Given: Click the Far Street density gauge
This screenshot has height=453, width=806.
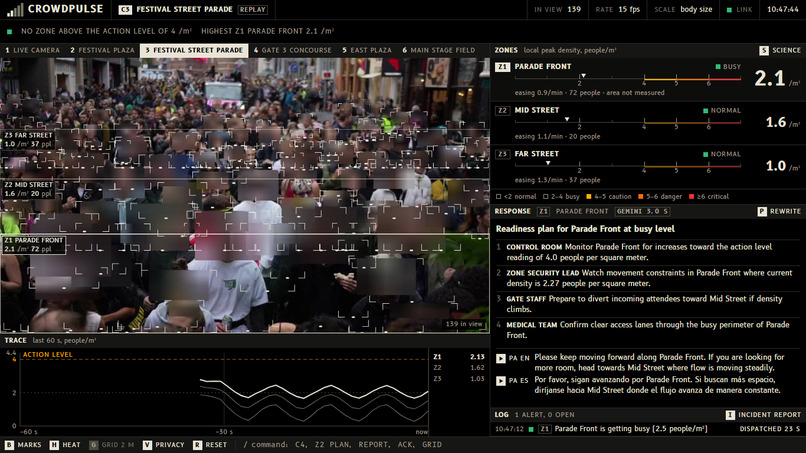Looking at the screenshot, I should click(628, 167).
